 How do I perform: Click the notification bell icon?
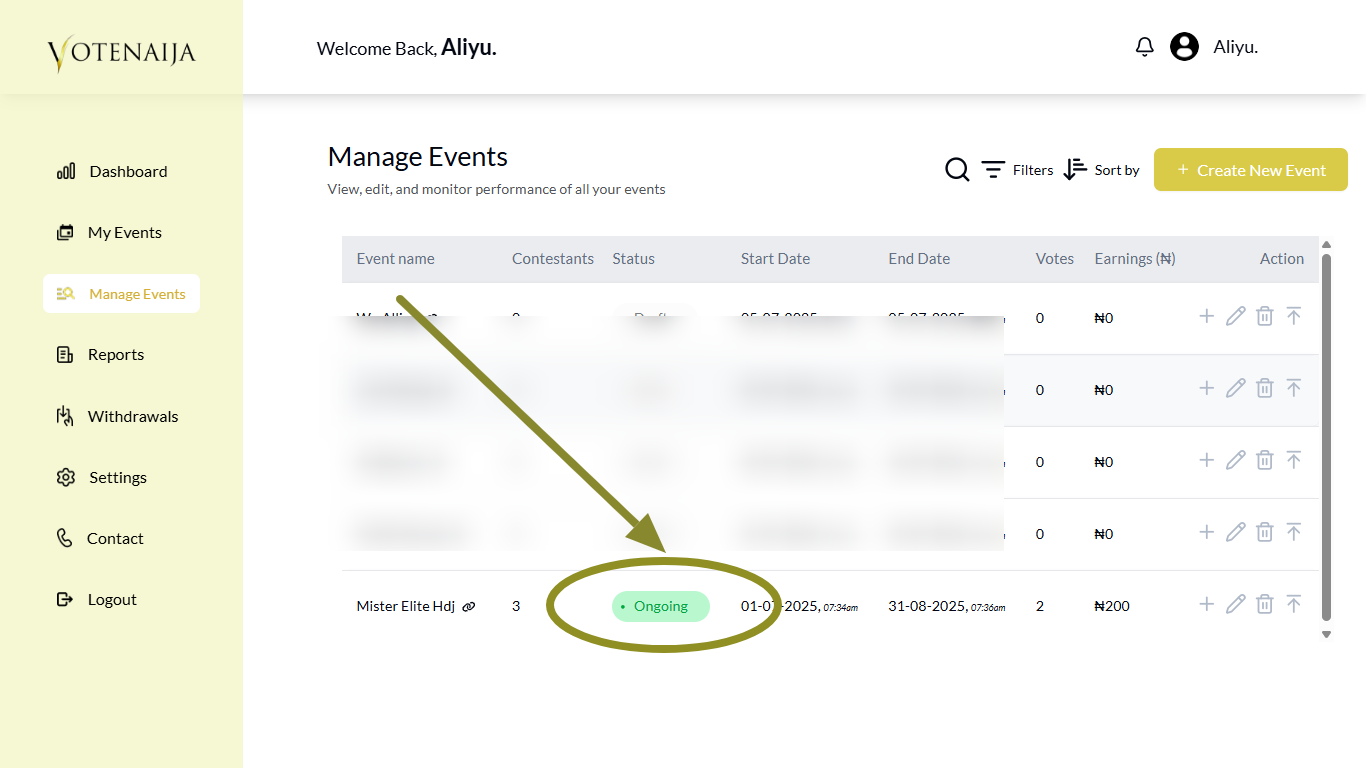[1145, 47]
